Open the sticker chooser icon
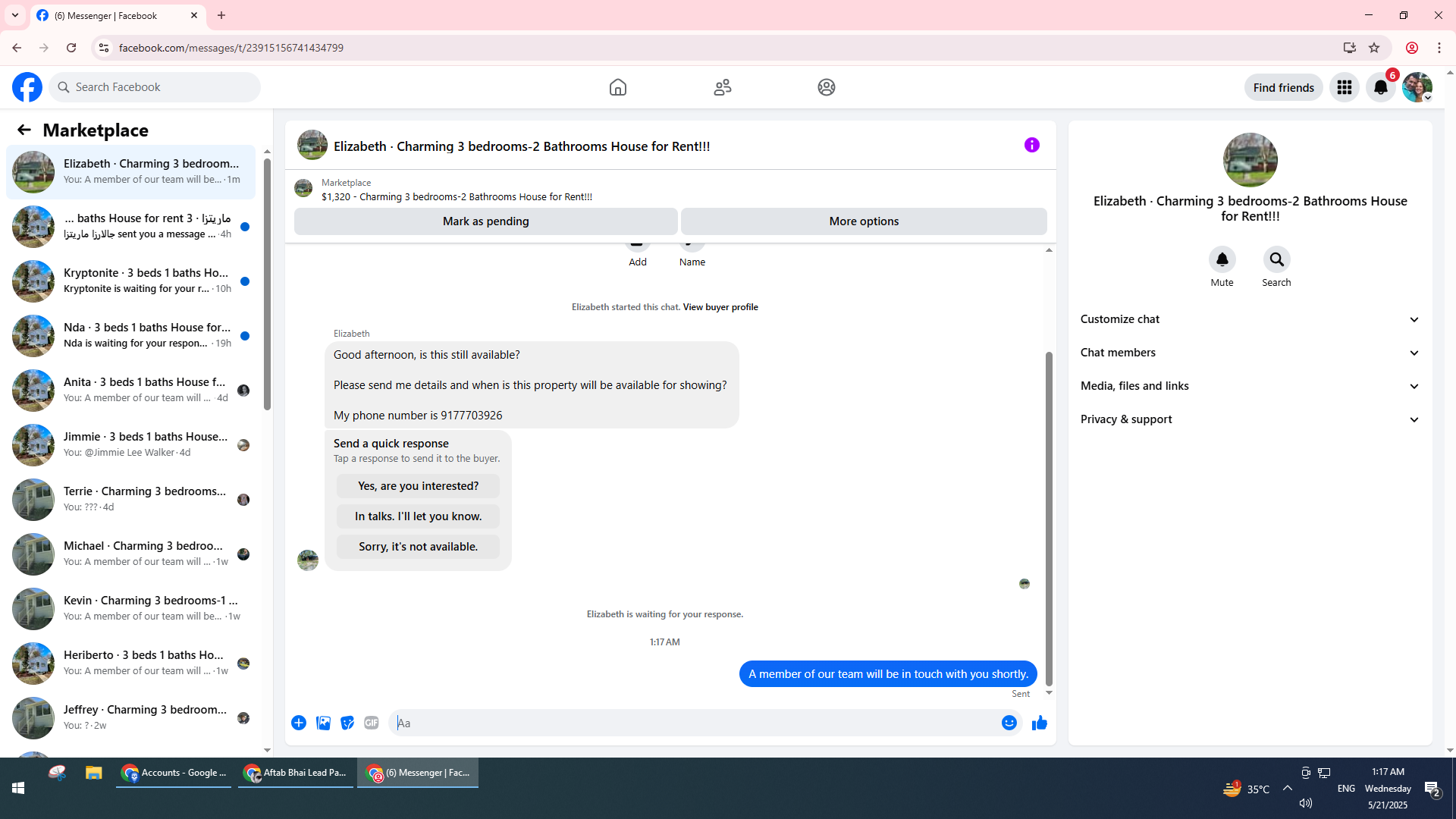 [347, 723]
